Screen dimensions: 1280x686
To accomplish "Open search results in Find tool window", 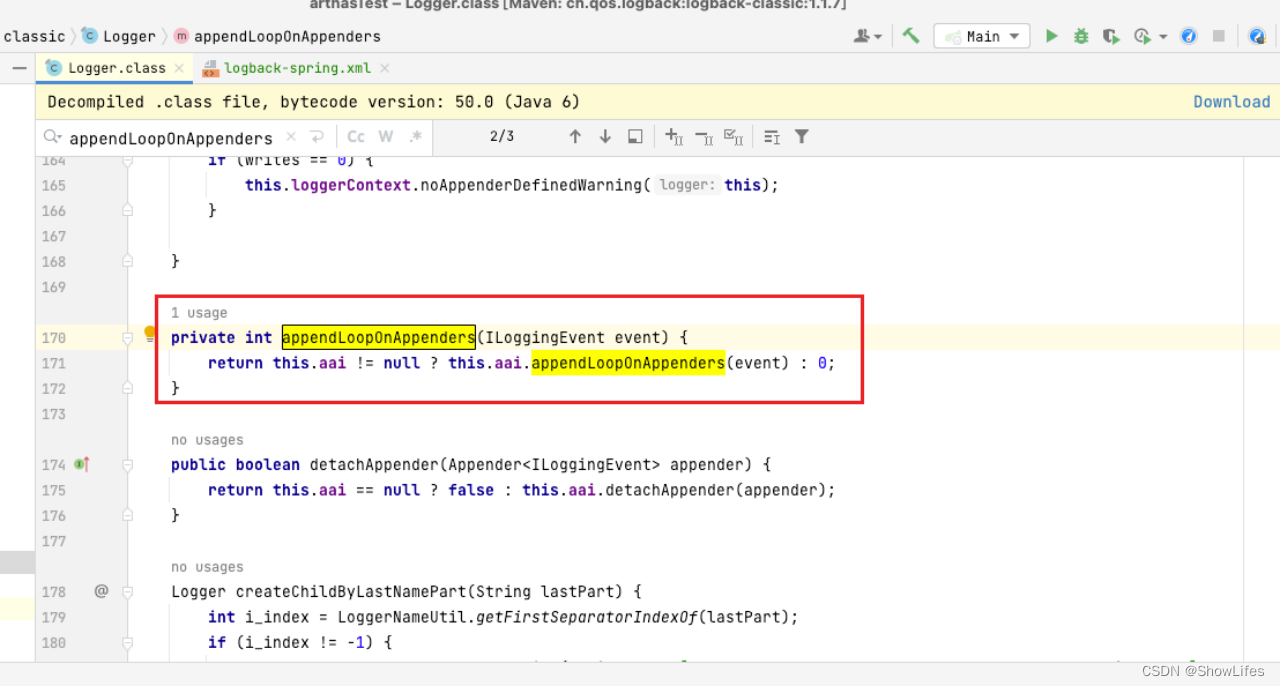I will pos(635,136).
